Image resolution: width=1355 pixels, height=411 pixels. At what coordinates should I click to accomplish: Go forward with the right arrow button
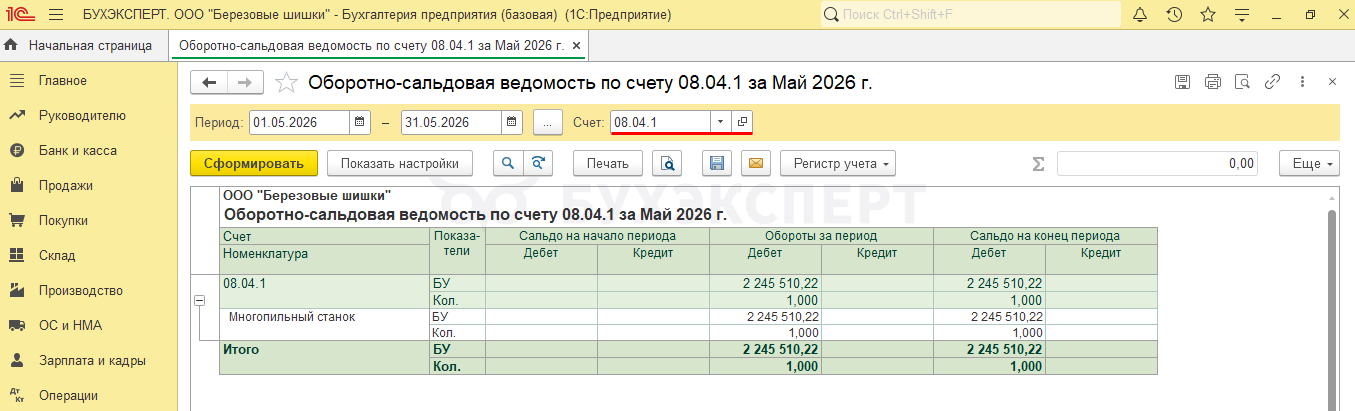[x=245, y=83]
